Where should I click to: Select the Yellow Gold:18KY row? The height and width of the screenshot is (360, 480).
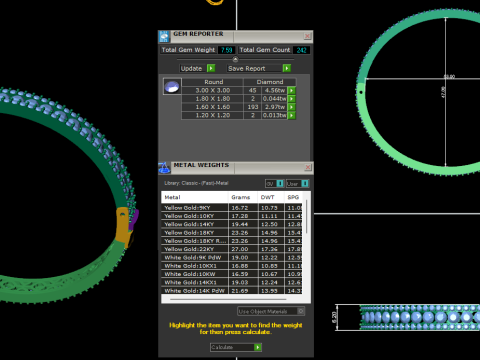[232, 233]
